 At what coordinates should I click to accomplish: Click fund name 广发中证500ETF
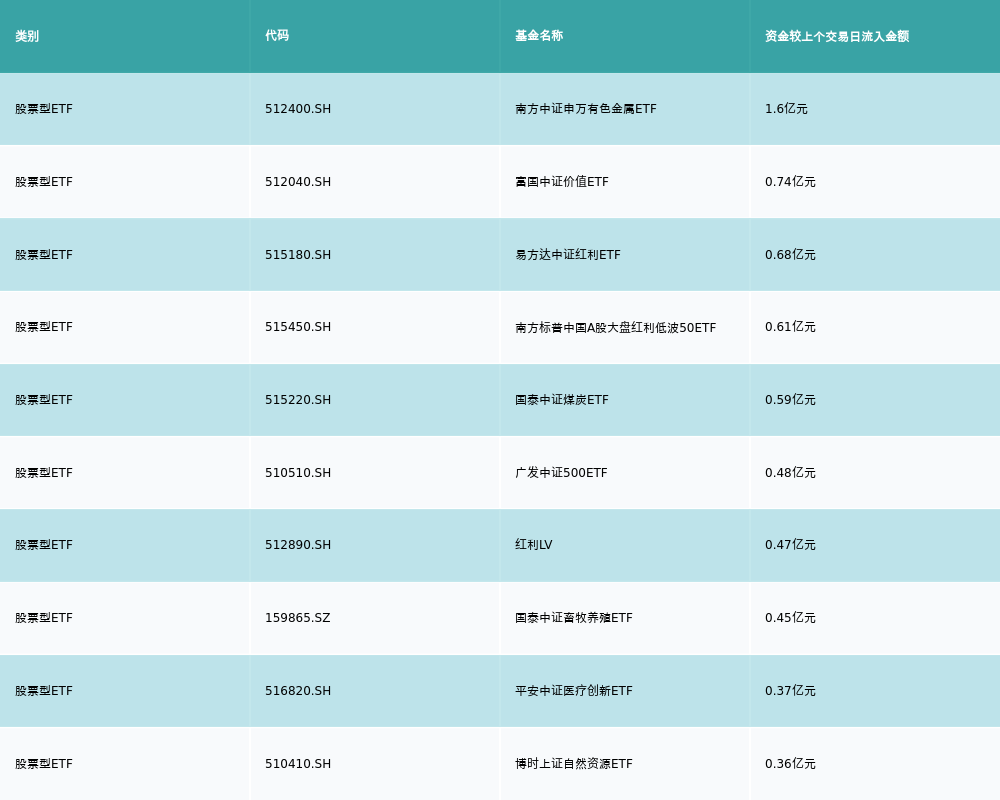click(561, 473)
